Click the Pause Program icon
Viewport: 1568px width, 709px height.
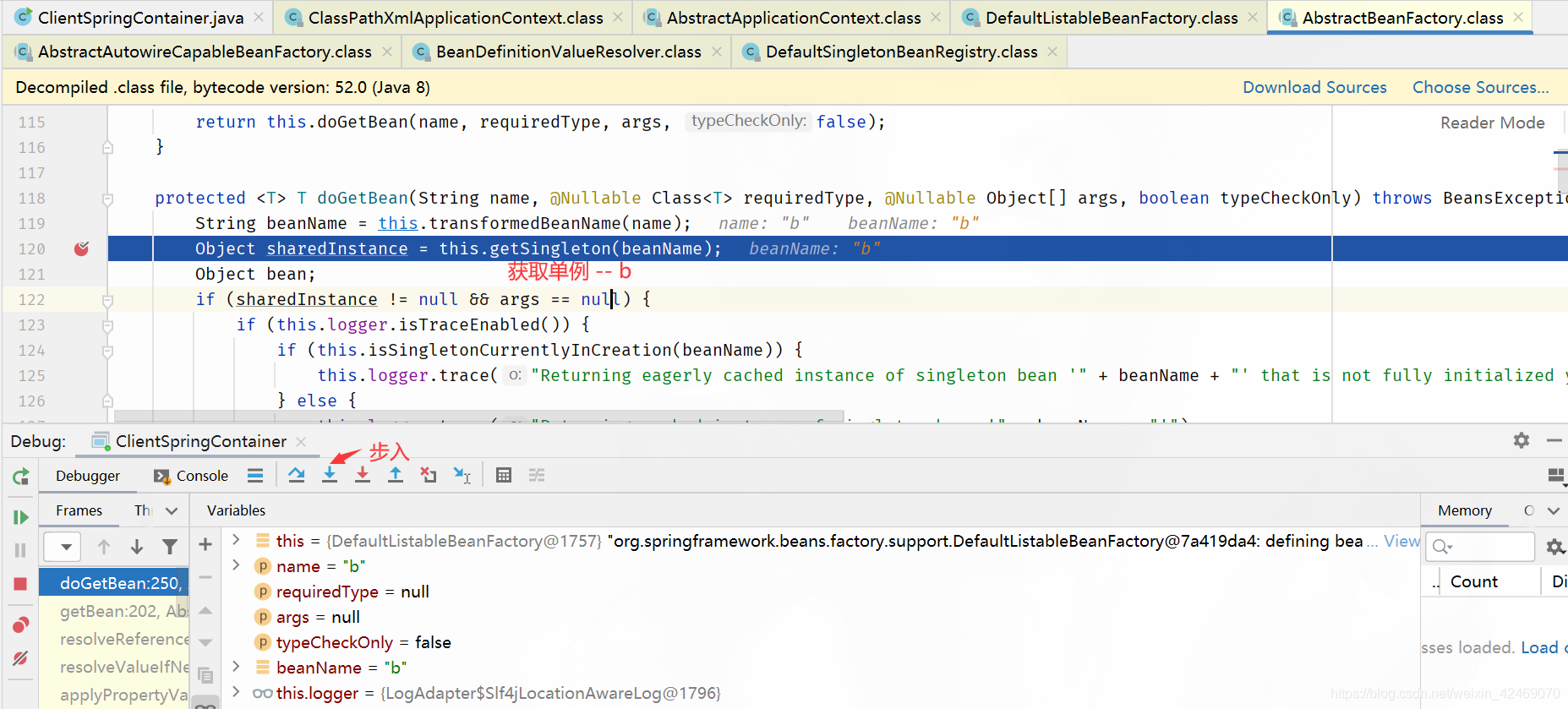(21, 550)
